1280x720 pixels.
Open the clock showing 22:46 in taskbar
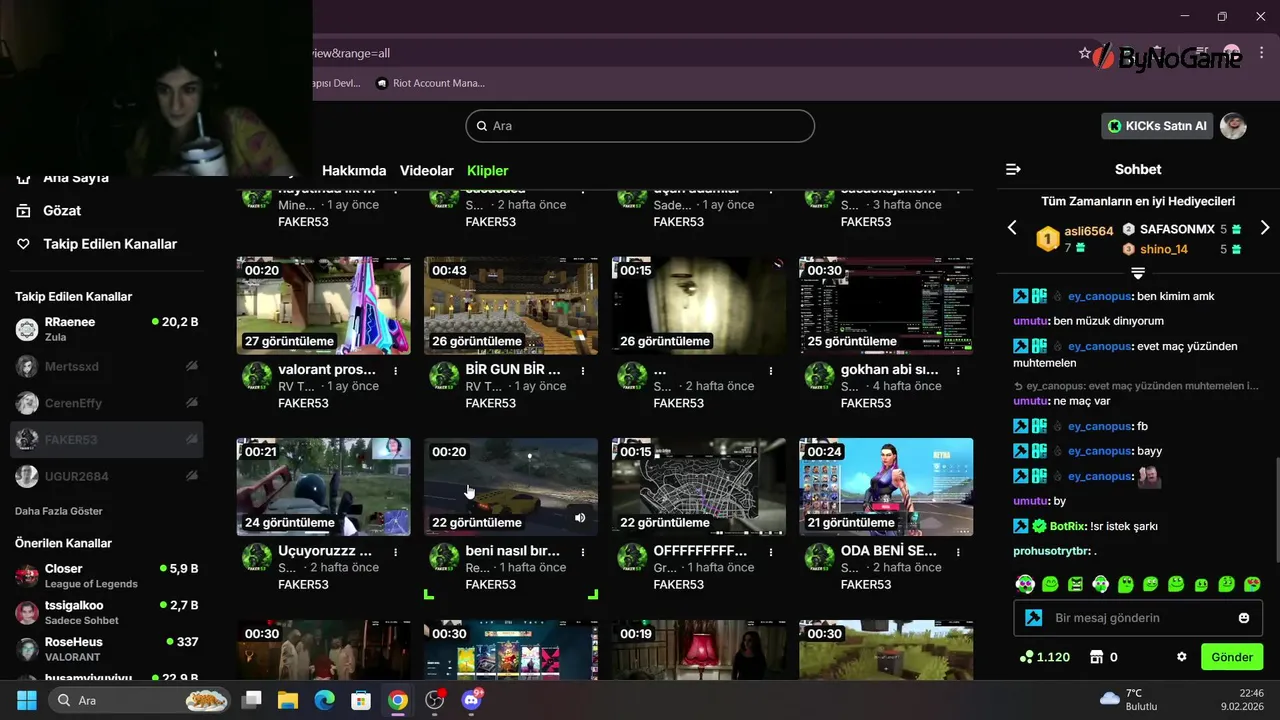coord(1242,699)
